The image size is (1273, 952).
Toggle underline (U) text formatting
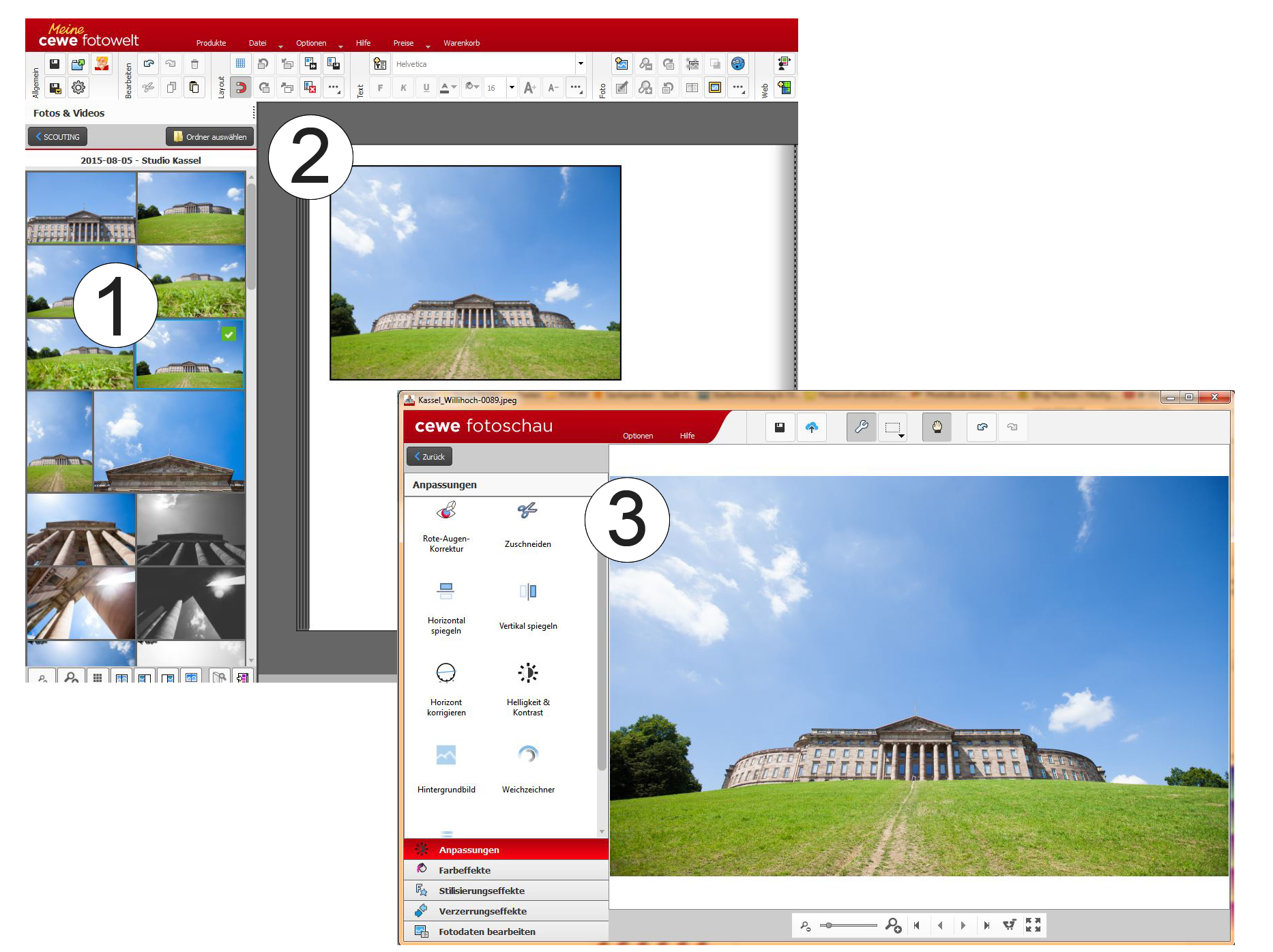tap(426, 87)
